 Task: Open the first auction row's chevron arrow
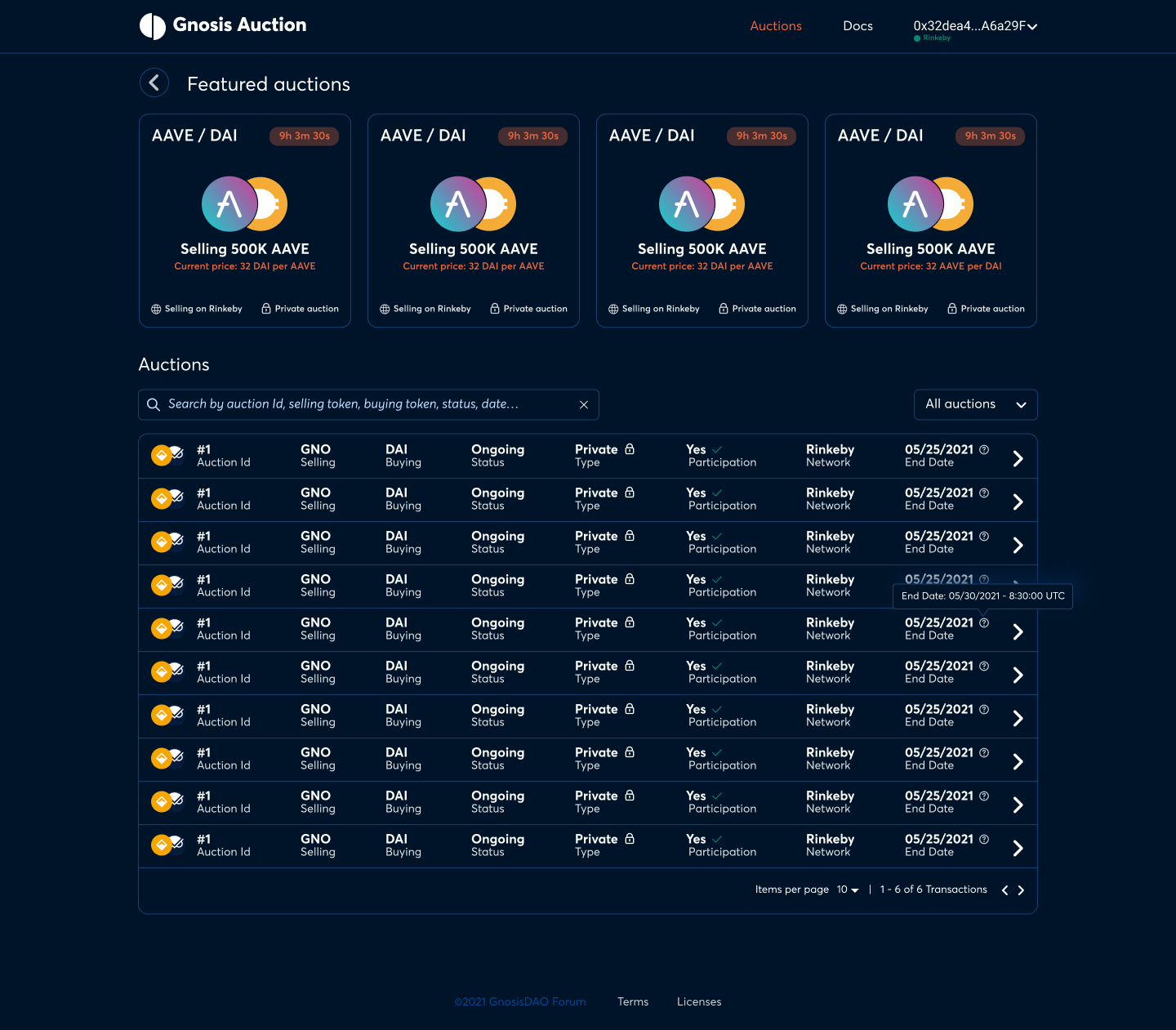click(1018, 459)
